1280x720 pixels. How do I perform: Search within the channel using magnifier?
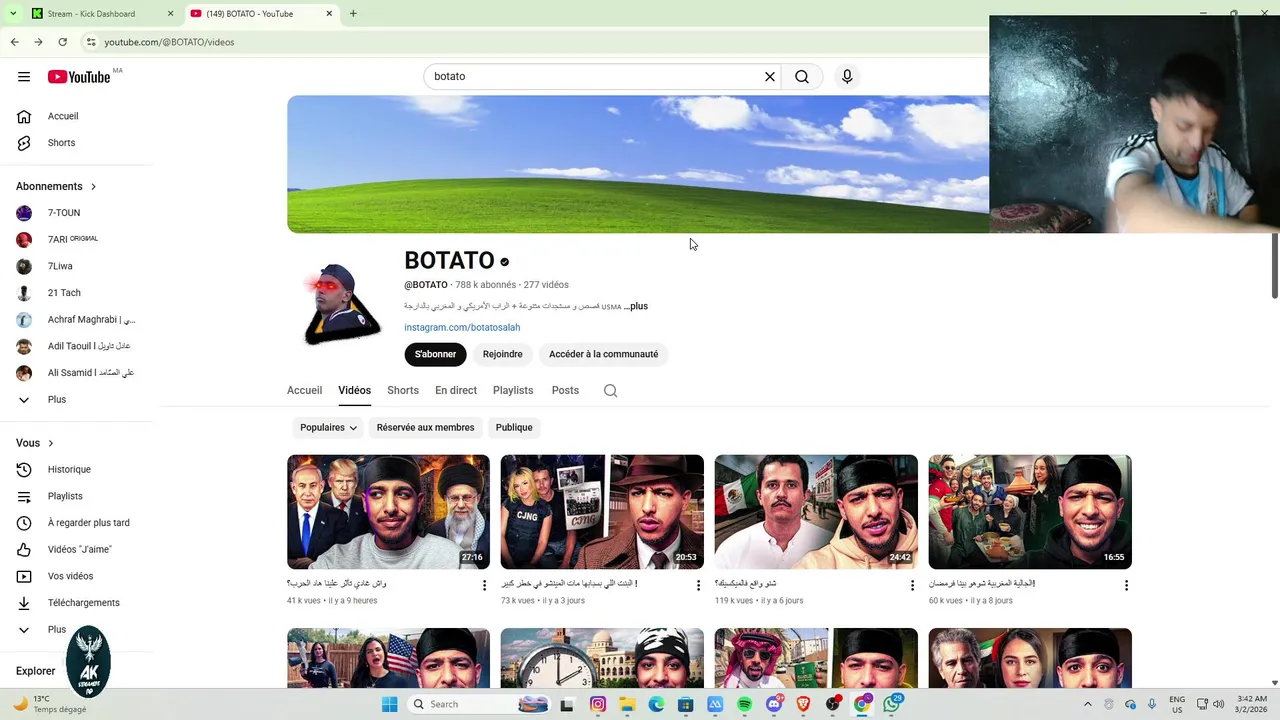point(611,391)
